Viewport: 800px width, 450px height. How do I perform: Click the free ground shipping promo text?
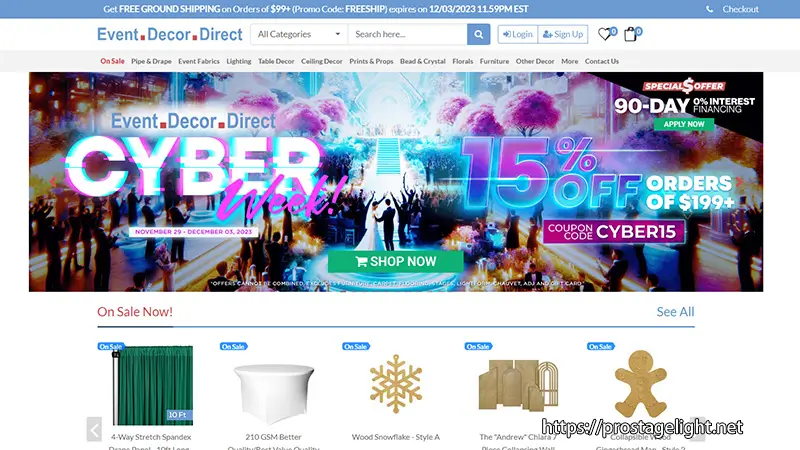315,9
